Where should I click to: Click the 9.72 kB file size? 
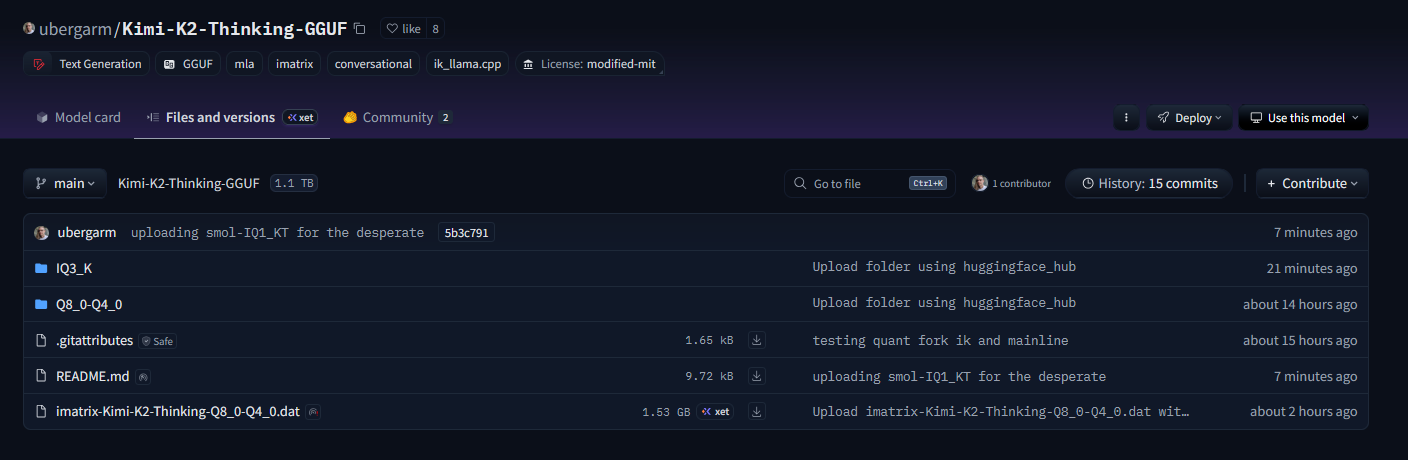(709, 376)
